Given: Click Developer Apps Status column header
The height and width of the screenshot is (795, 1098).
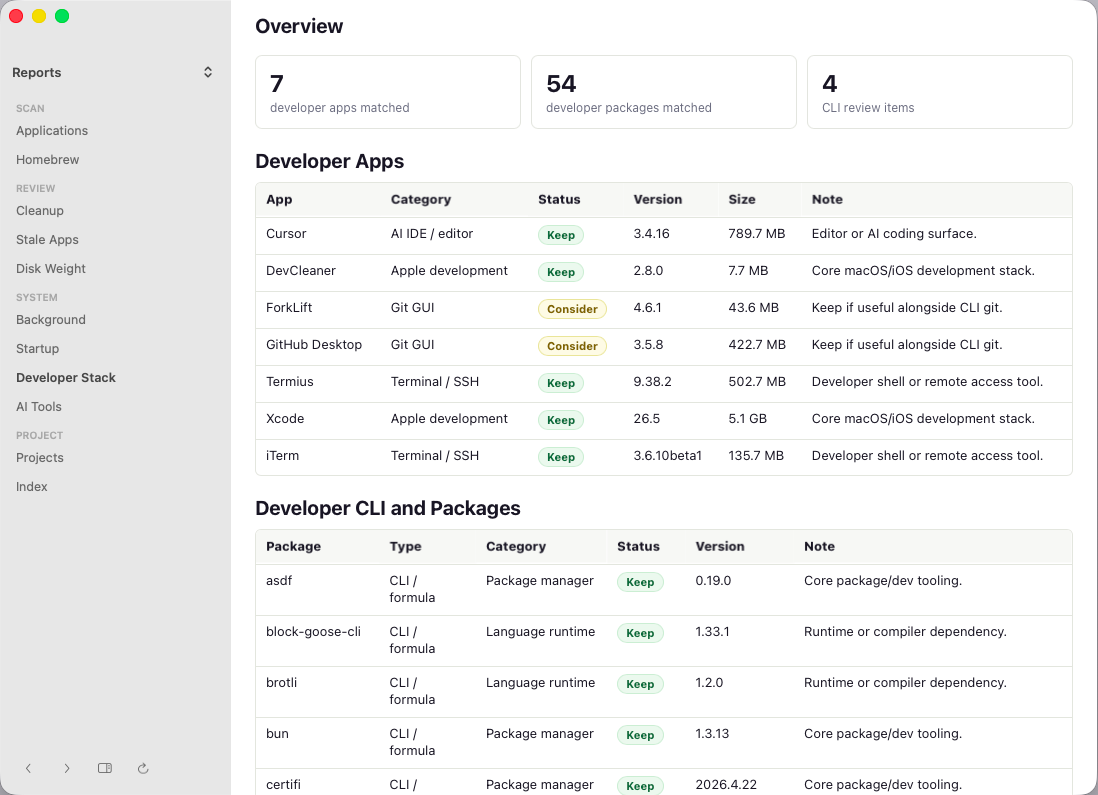Looking at the screenshot, I should pyautogui.click(x=559, y=200).
